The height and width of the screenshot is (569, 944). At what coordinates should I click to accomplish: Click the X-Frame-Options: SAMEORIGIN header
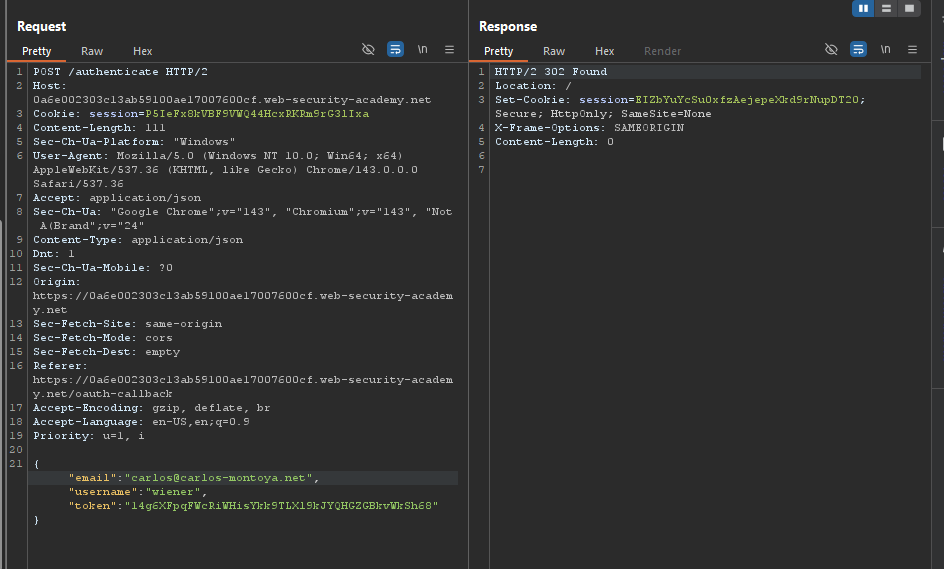pyautogui.click(x=589, y=128)
